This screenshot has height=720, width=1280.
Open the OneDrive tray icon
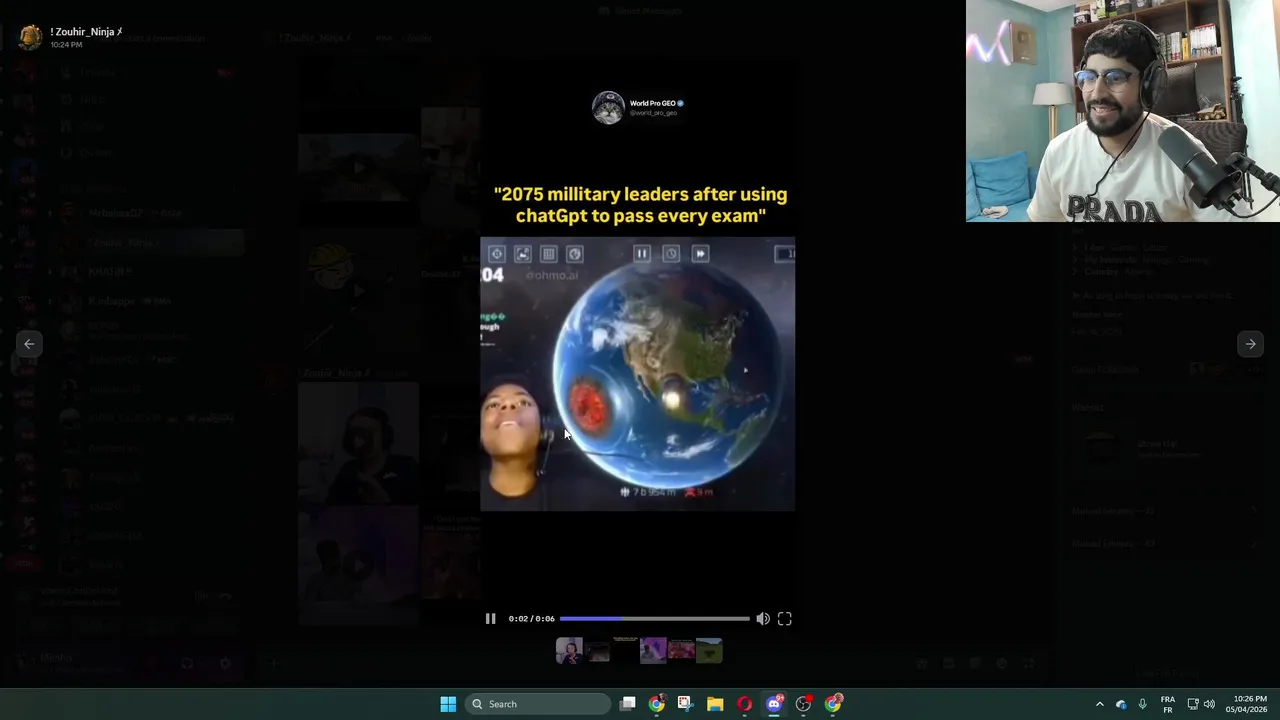point(1121,704)
